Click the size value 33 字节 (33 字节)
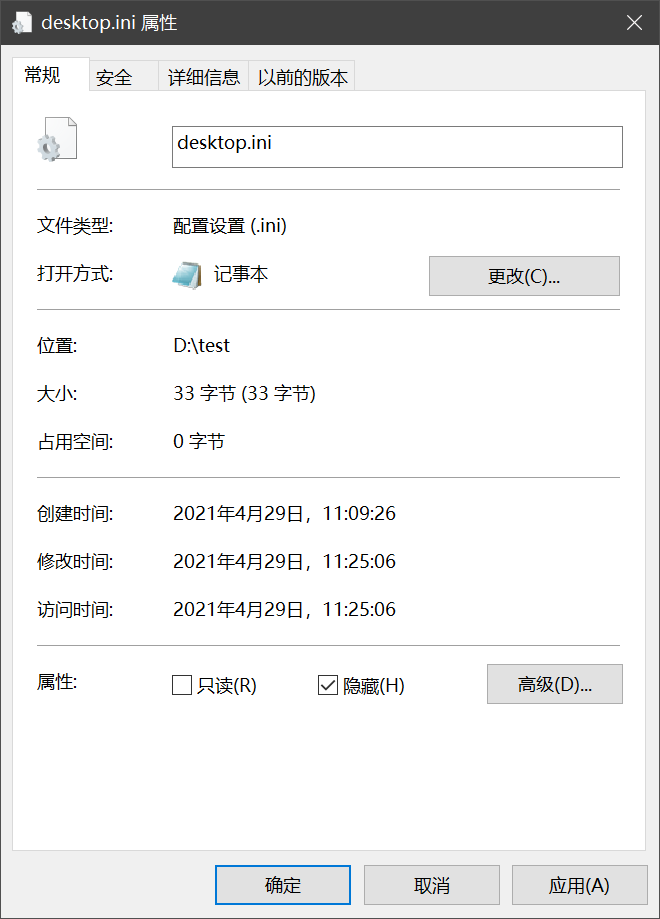The height and width of the screenshot is (919, 660). [244, 393]
